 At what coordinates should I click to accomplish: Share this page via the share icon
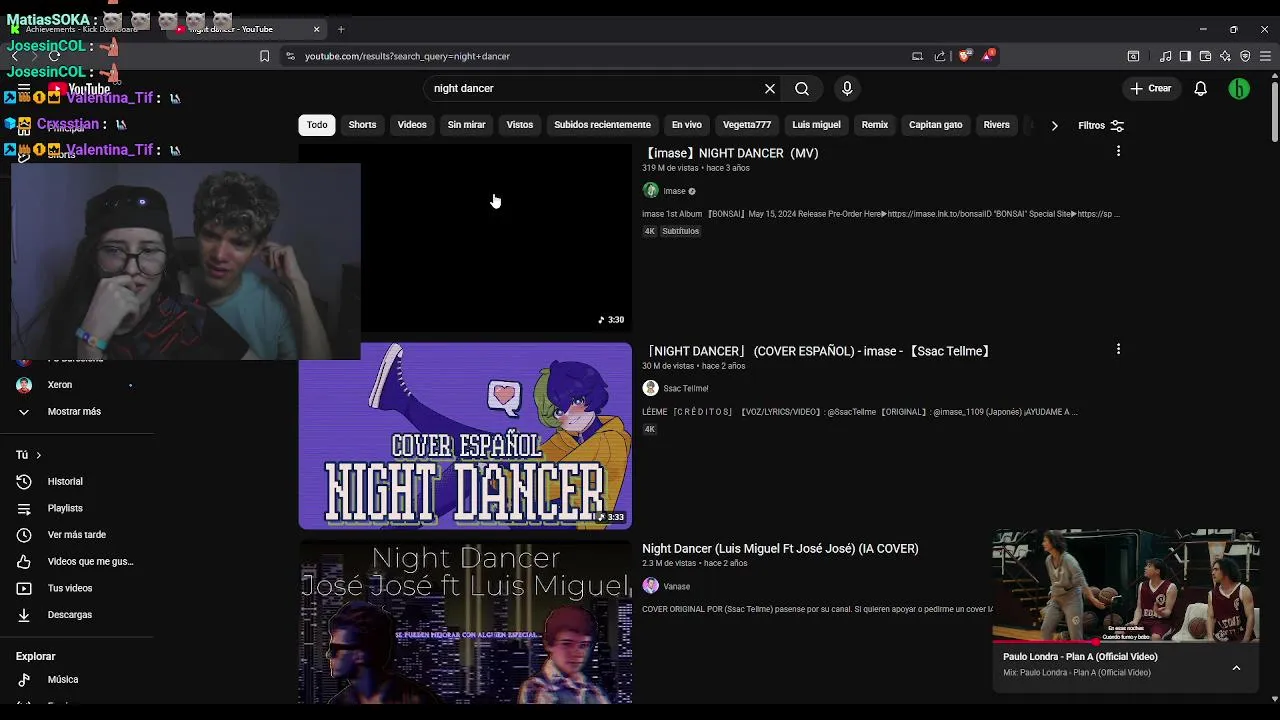tap(940, 56)
